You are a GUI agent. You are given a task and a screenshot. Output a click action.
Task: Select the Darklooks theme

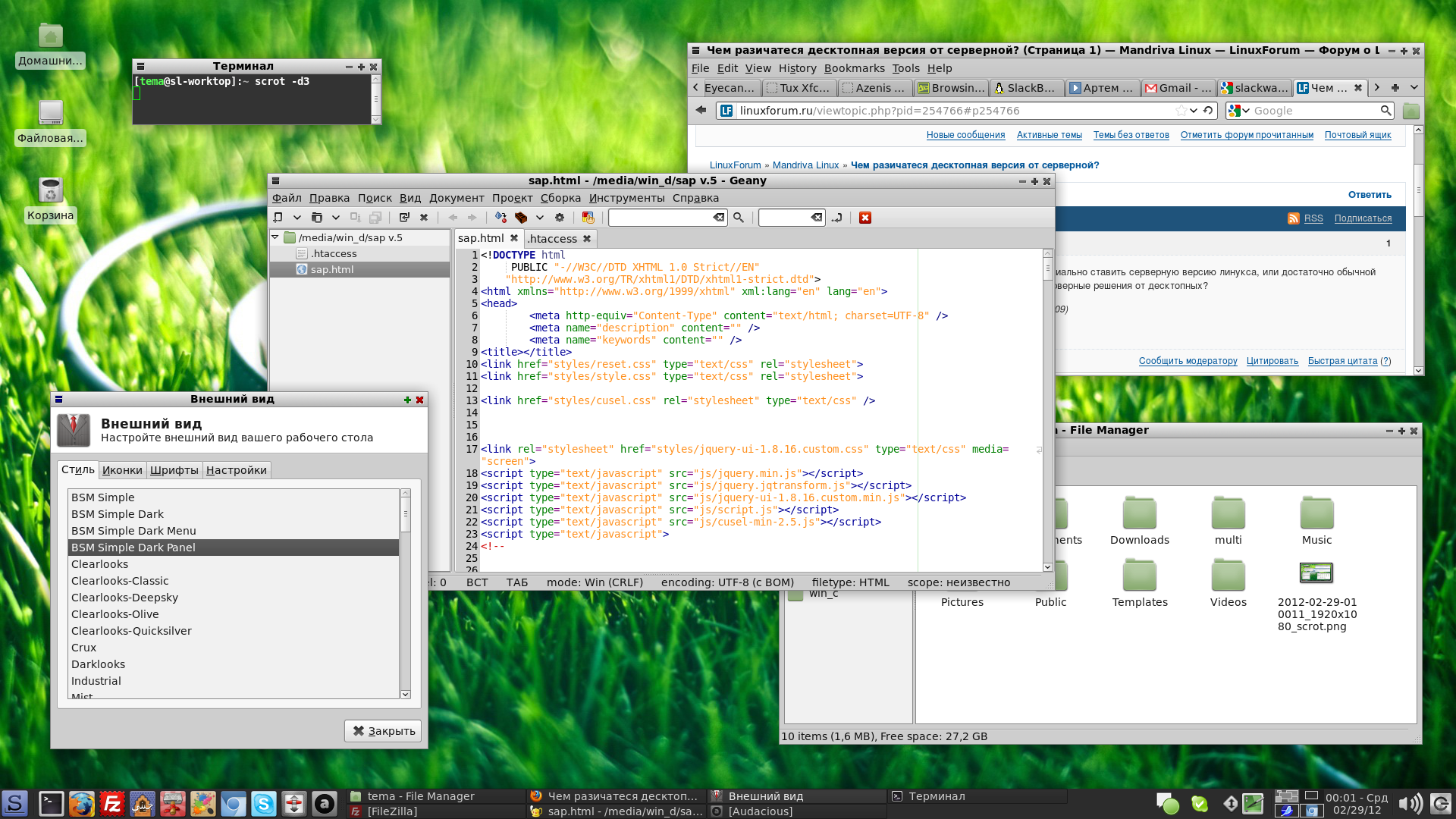(x=234, y=664)
